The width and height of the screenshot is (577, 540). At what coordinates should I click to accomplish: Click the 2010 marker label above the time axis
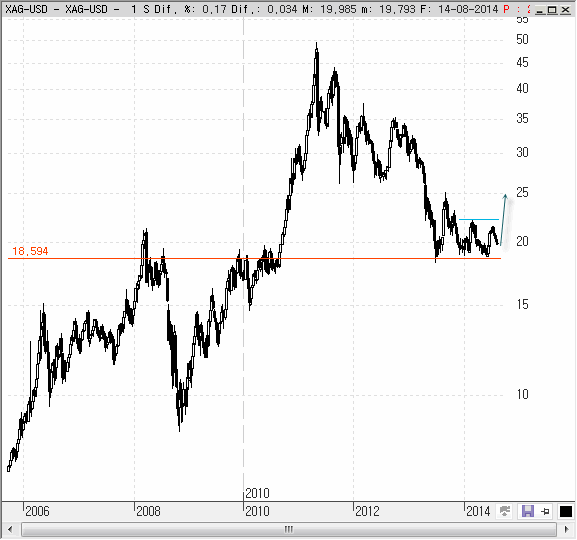257,493
